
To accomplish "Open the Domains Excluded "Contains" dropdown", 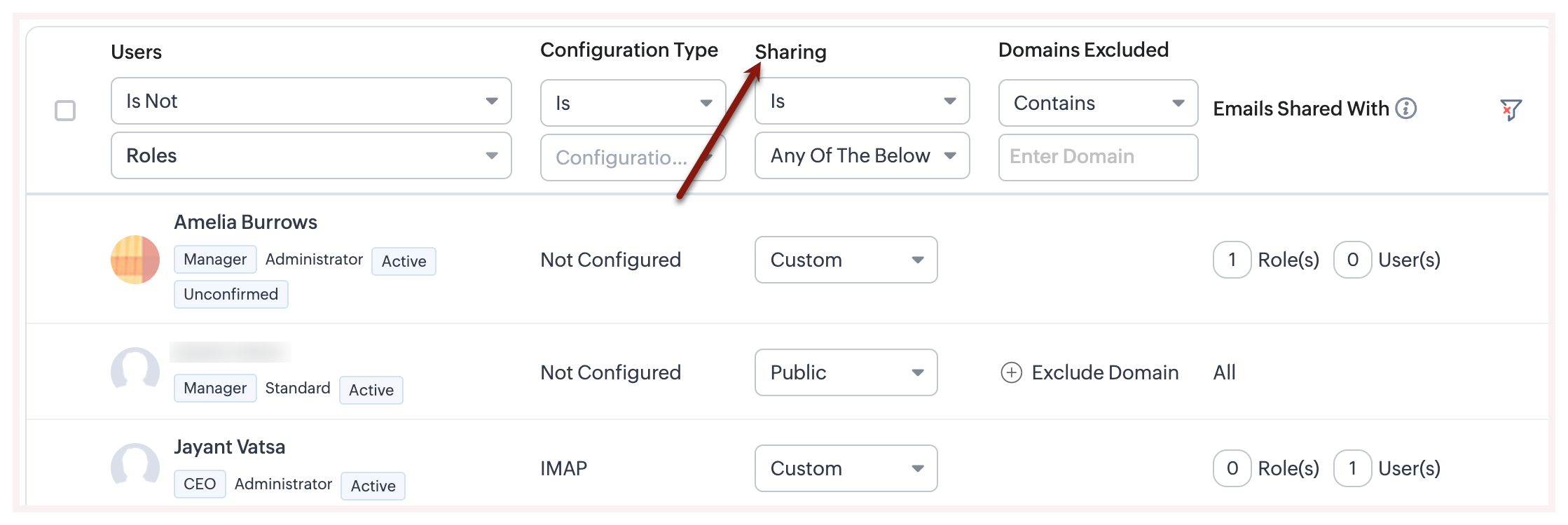I will click(x=1098, y=103).
